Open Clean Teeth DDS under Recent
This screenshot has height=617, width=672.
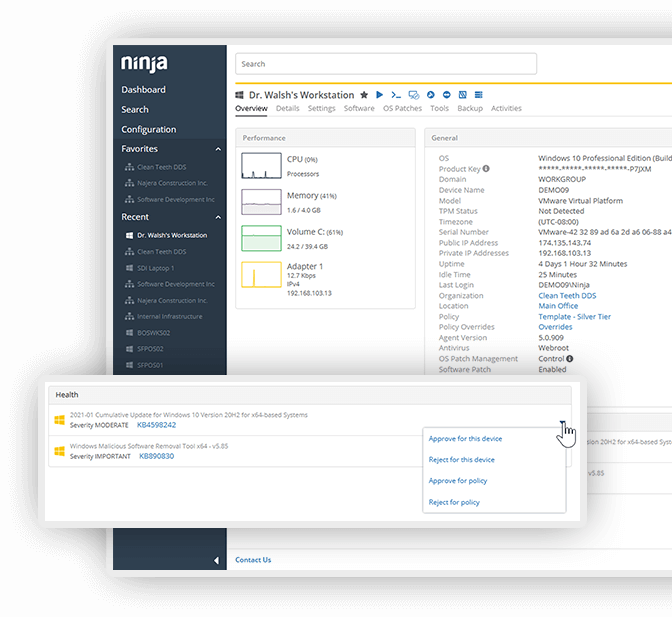162,252
